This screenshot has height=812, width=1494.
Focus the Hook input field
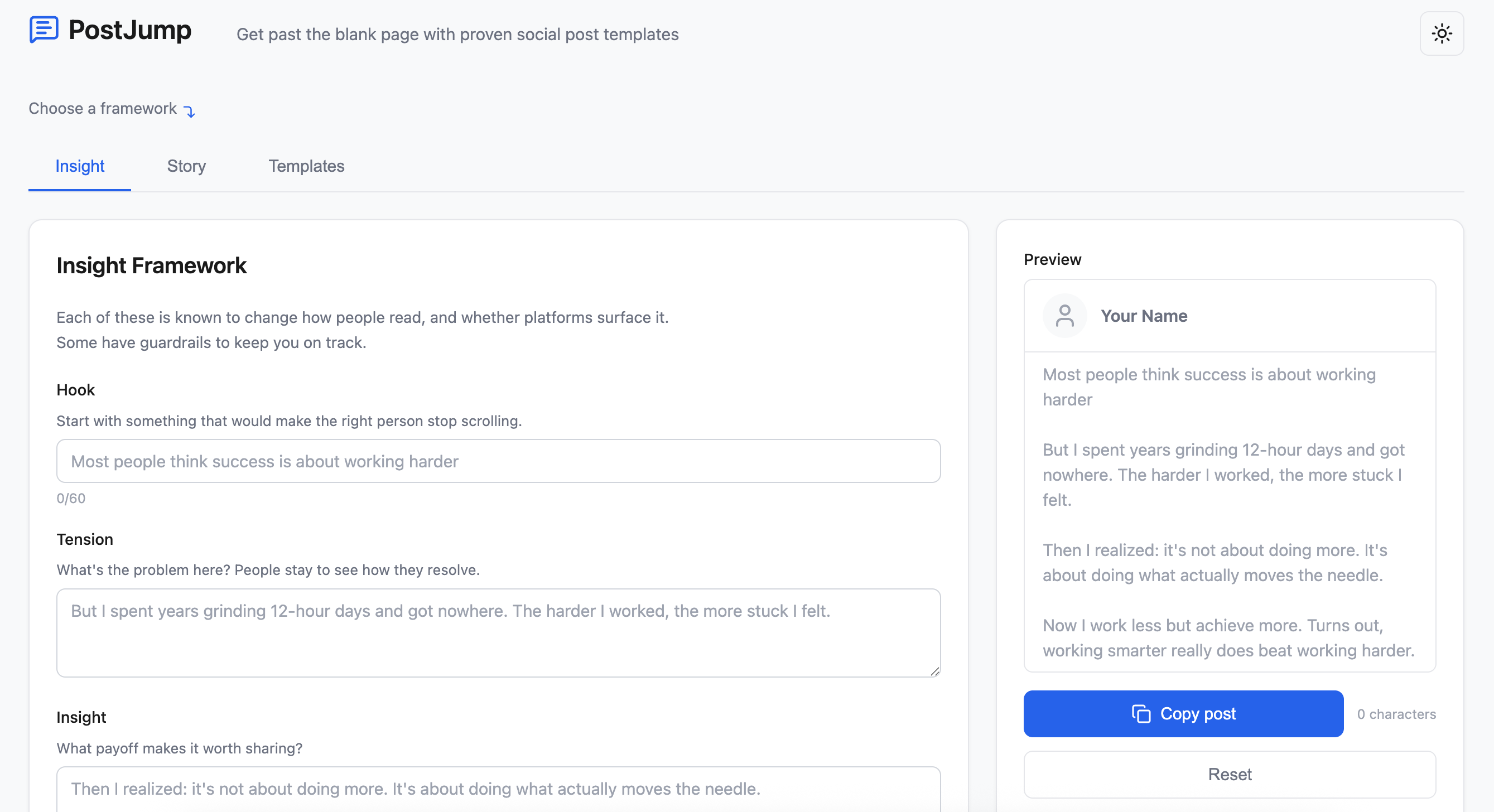(x=498, y=461)
